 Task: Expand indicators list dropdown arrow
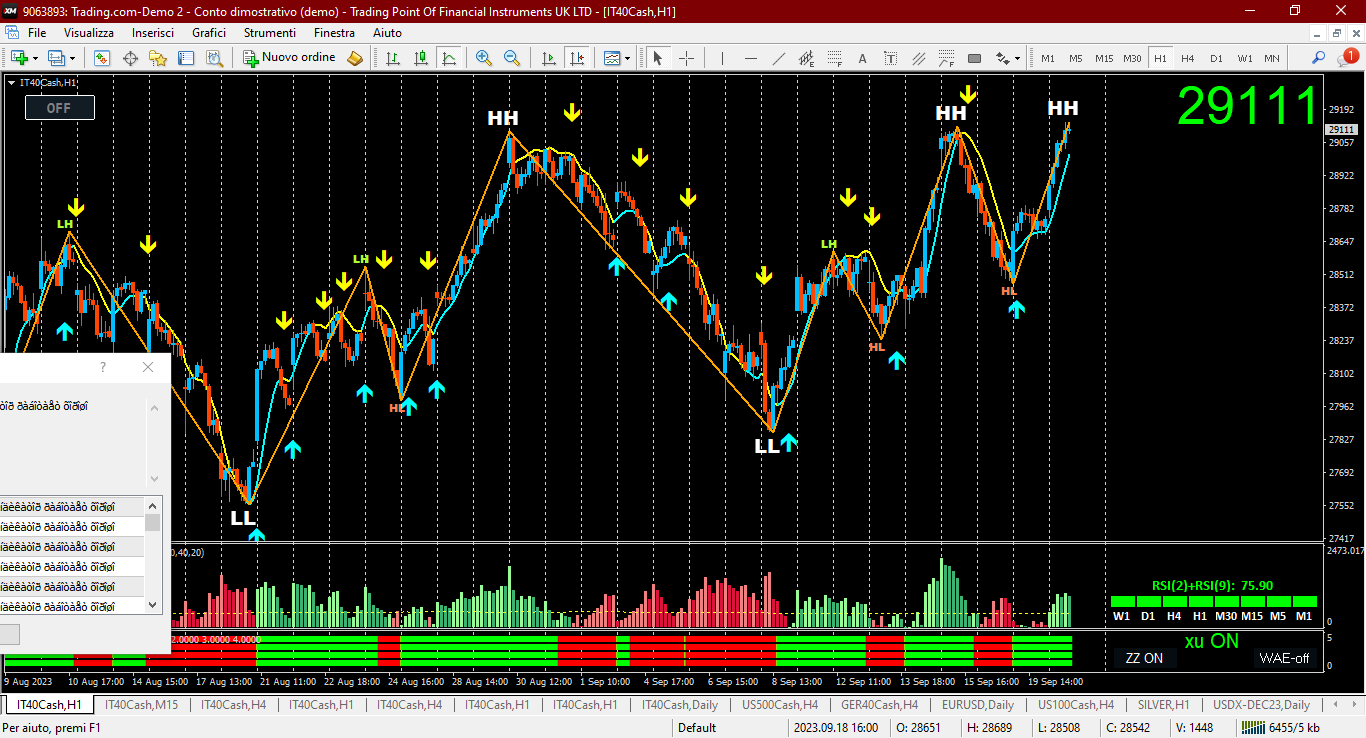[x=627, y=58]
